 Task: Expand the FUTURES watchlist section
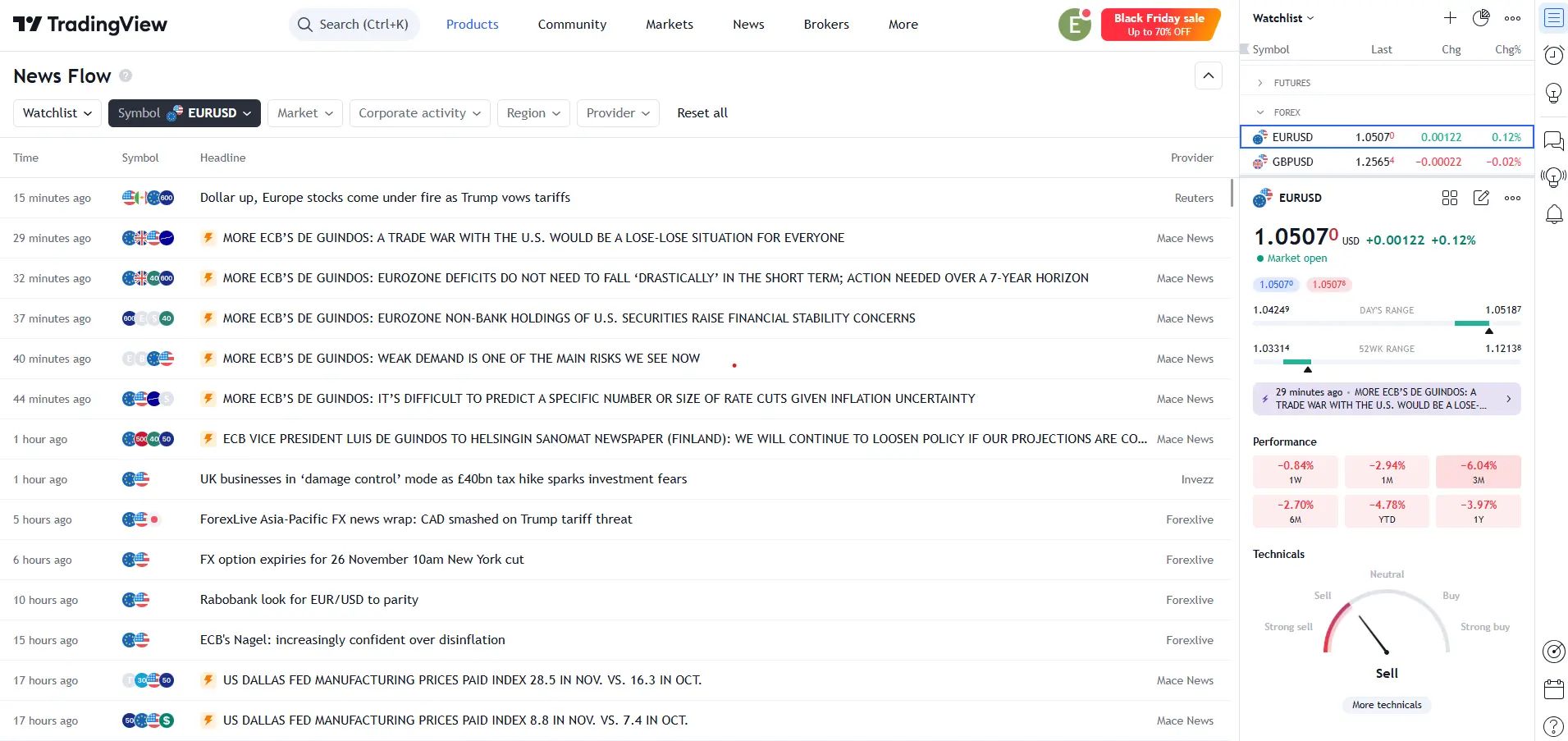[1260, 83]
